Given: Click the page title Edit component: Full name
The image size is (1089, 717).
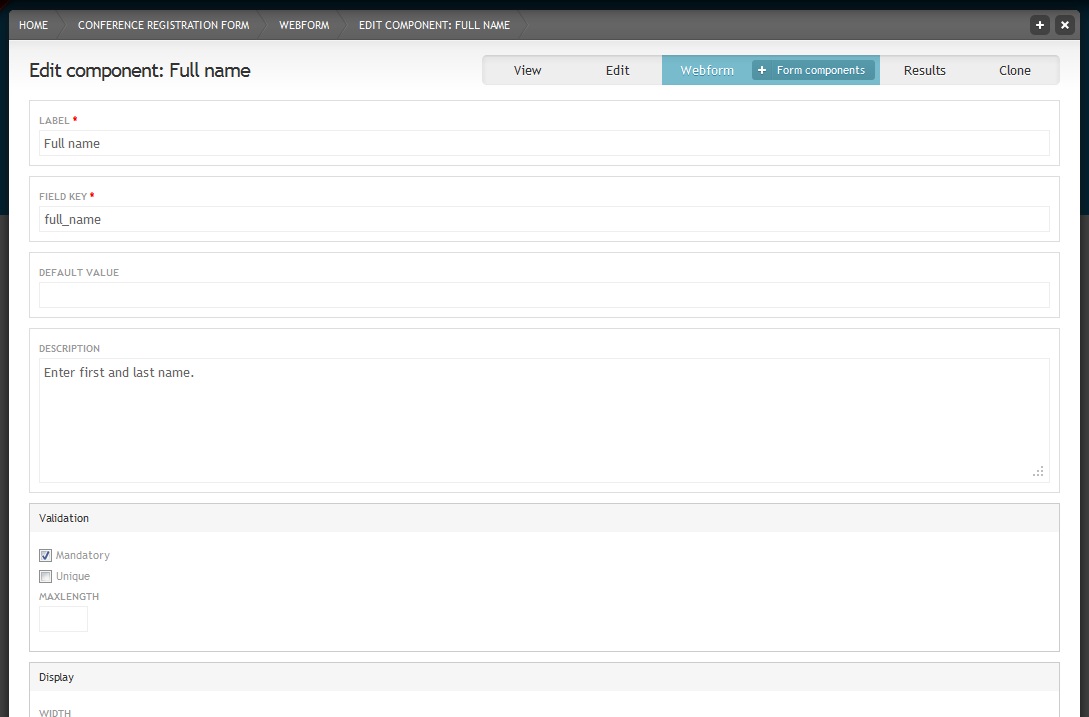Looking at the screenshot, I should click(140, 70).
